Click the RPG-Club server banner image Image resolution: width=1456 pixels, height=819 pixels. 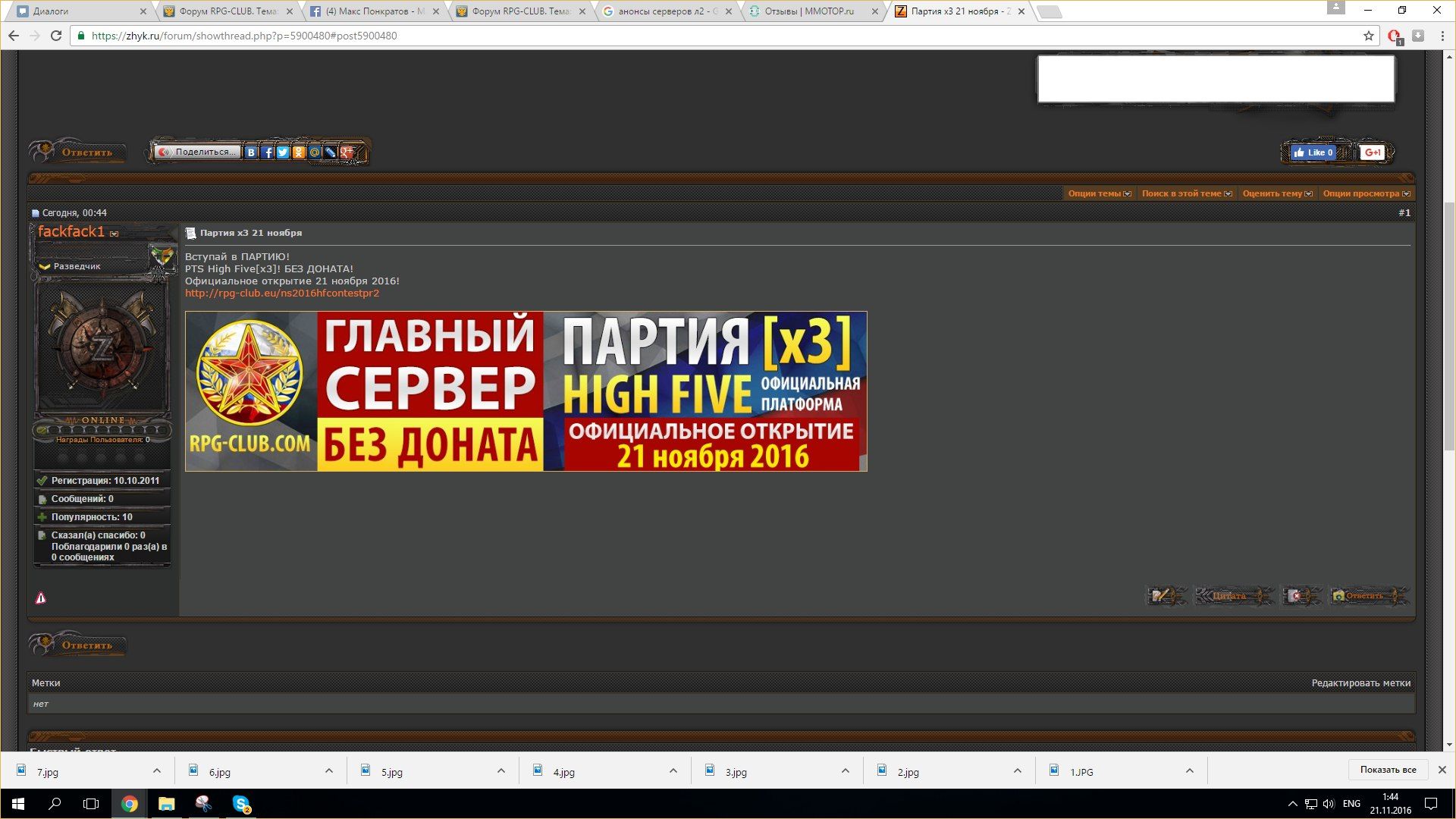[x=526, y=391]
